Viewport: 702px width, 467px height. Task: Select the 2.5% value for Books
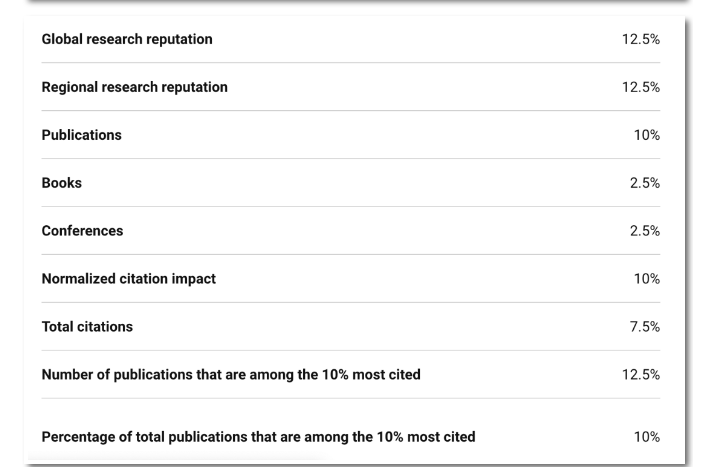[643, 183]
